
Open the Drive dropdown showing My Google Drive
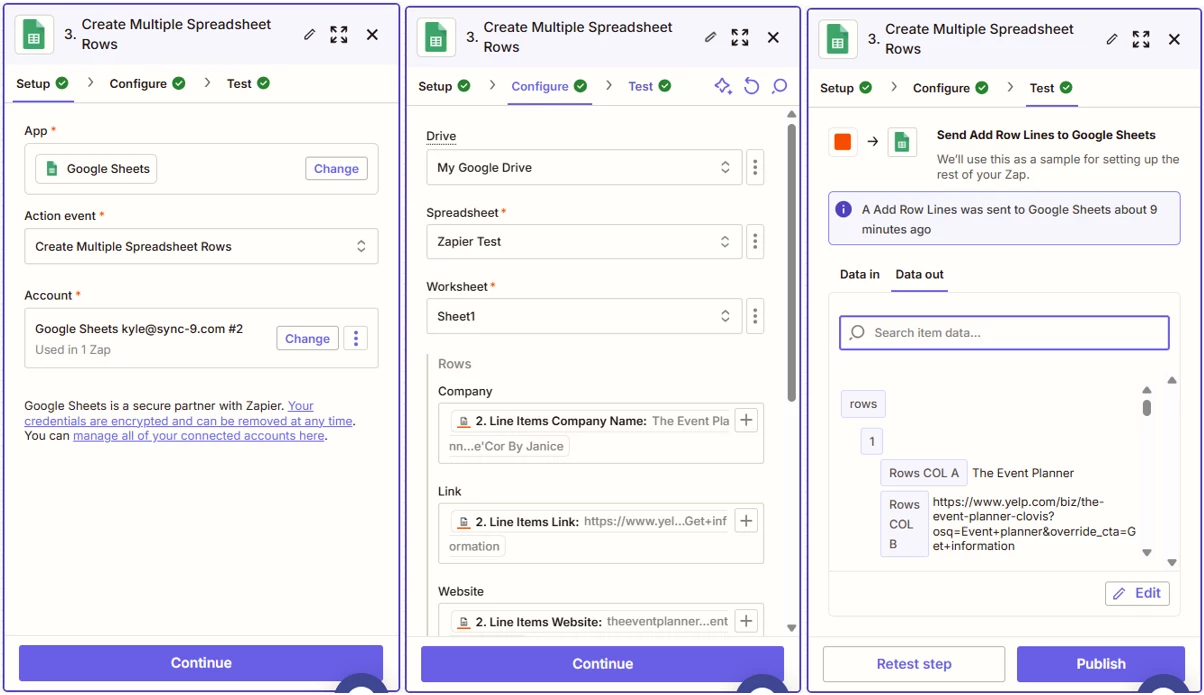pyautogui.click(x=584, y=168)
